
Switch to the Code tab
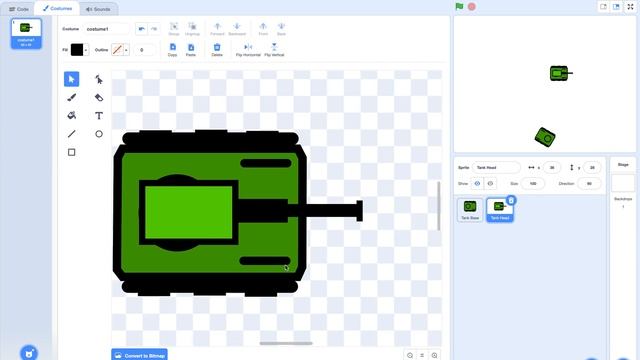click(x=19, y=9)
